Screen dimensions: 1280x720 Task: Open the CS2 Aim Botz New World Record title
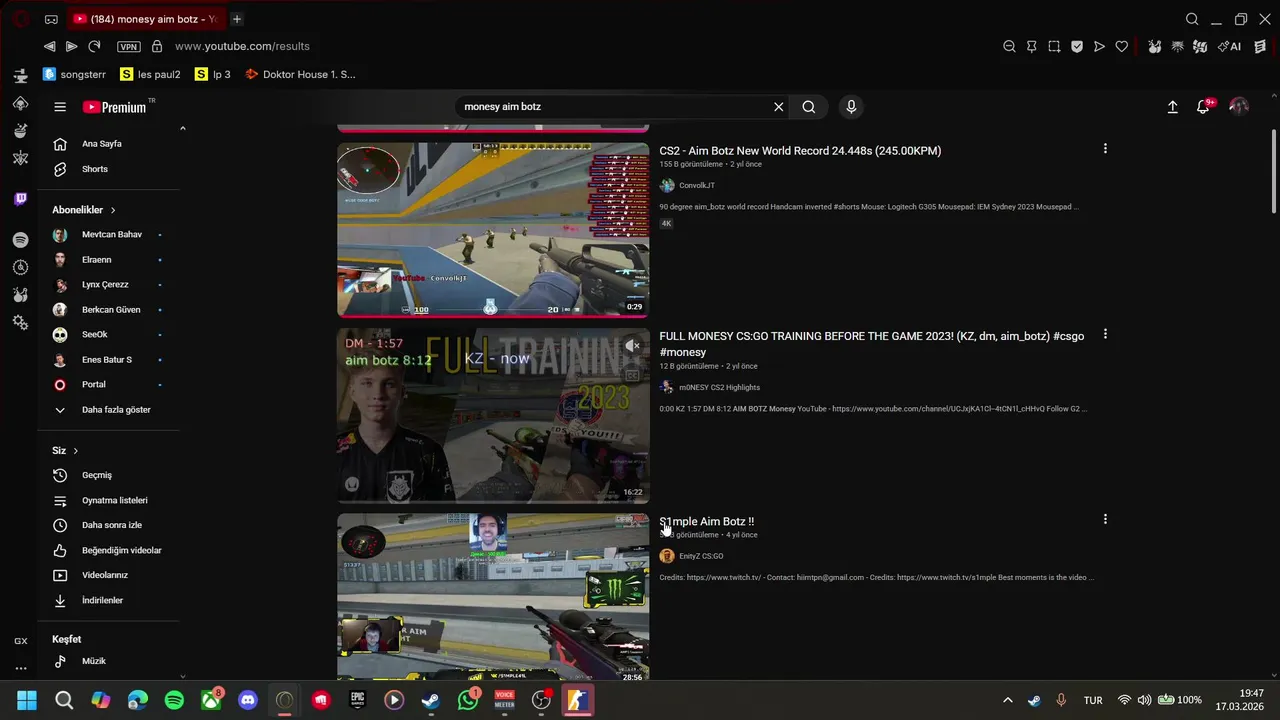(800, 151)
